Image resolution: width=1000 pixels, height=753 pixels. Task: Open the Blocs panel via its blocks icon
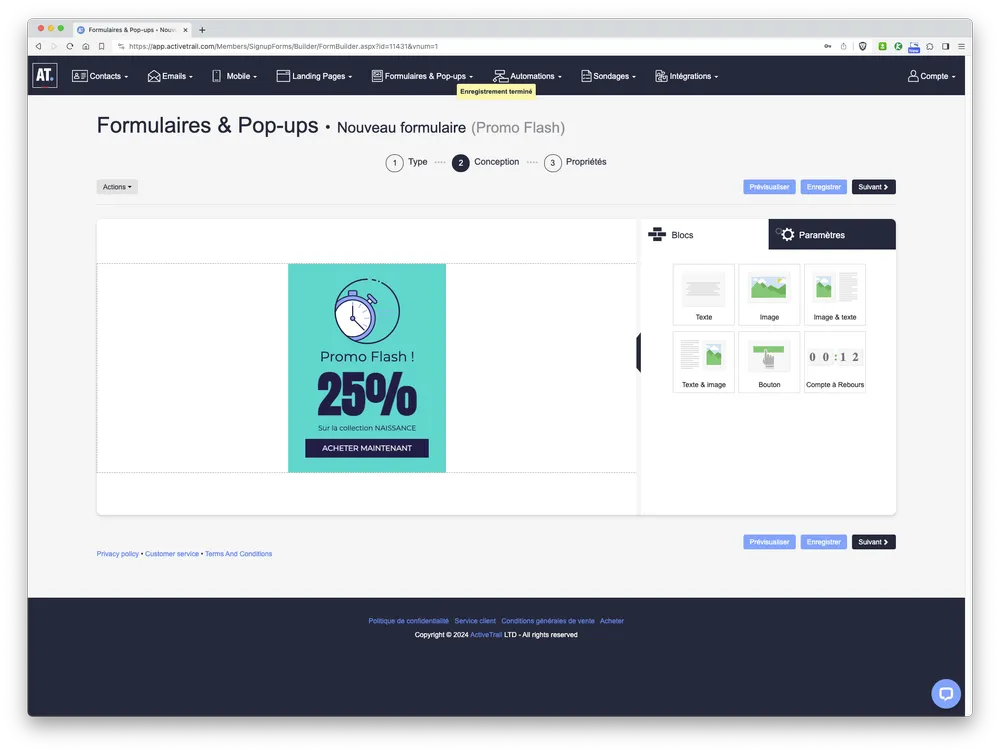658,234
